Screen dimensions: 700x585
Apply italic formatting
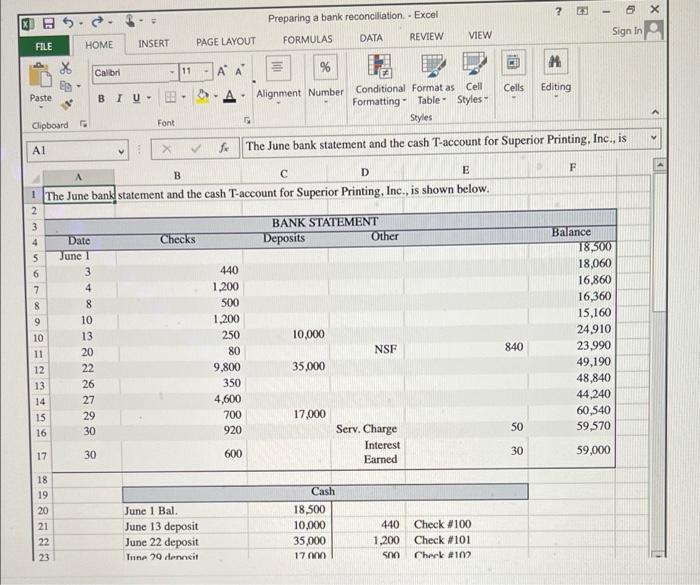119,98
